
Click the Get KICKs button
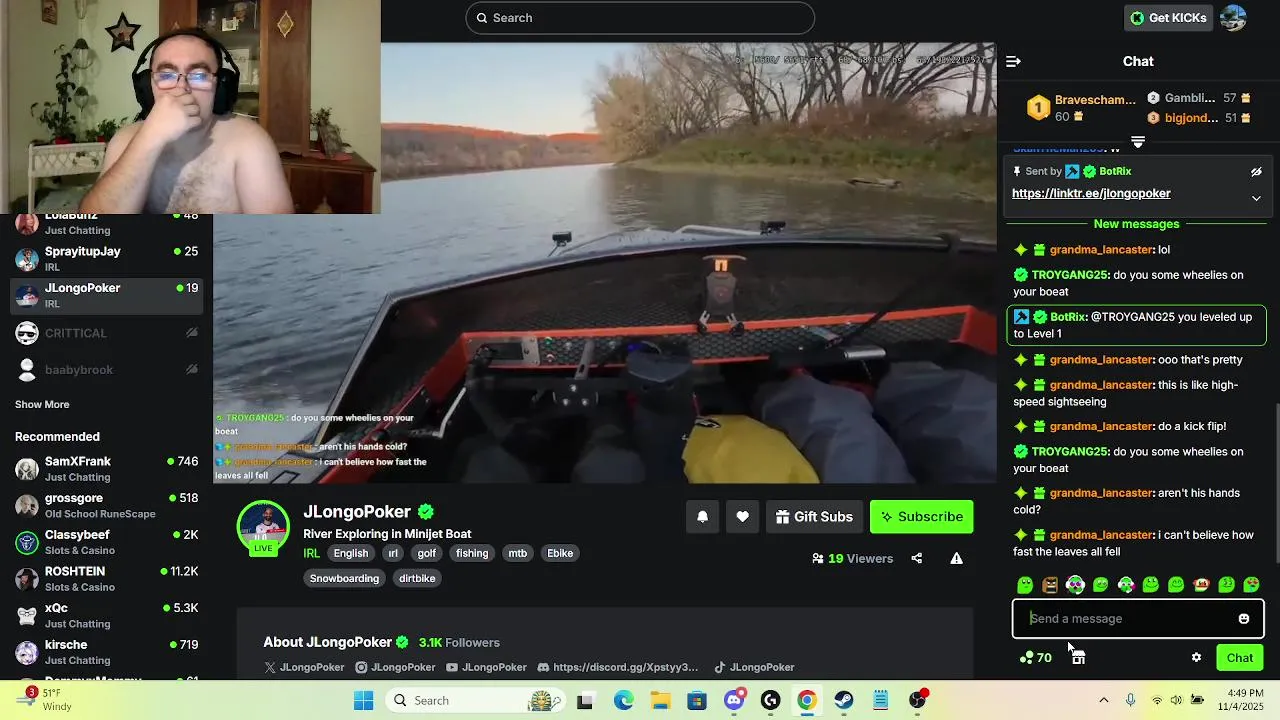1168,18
